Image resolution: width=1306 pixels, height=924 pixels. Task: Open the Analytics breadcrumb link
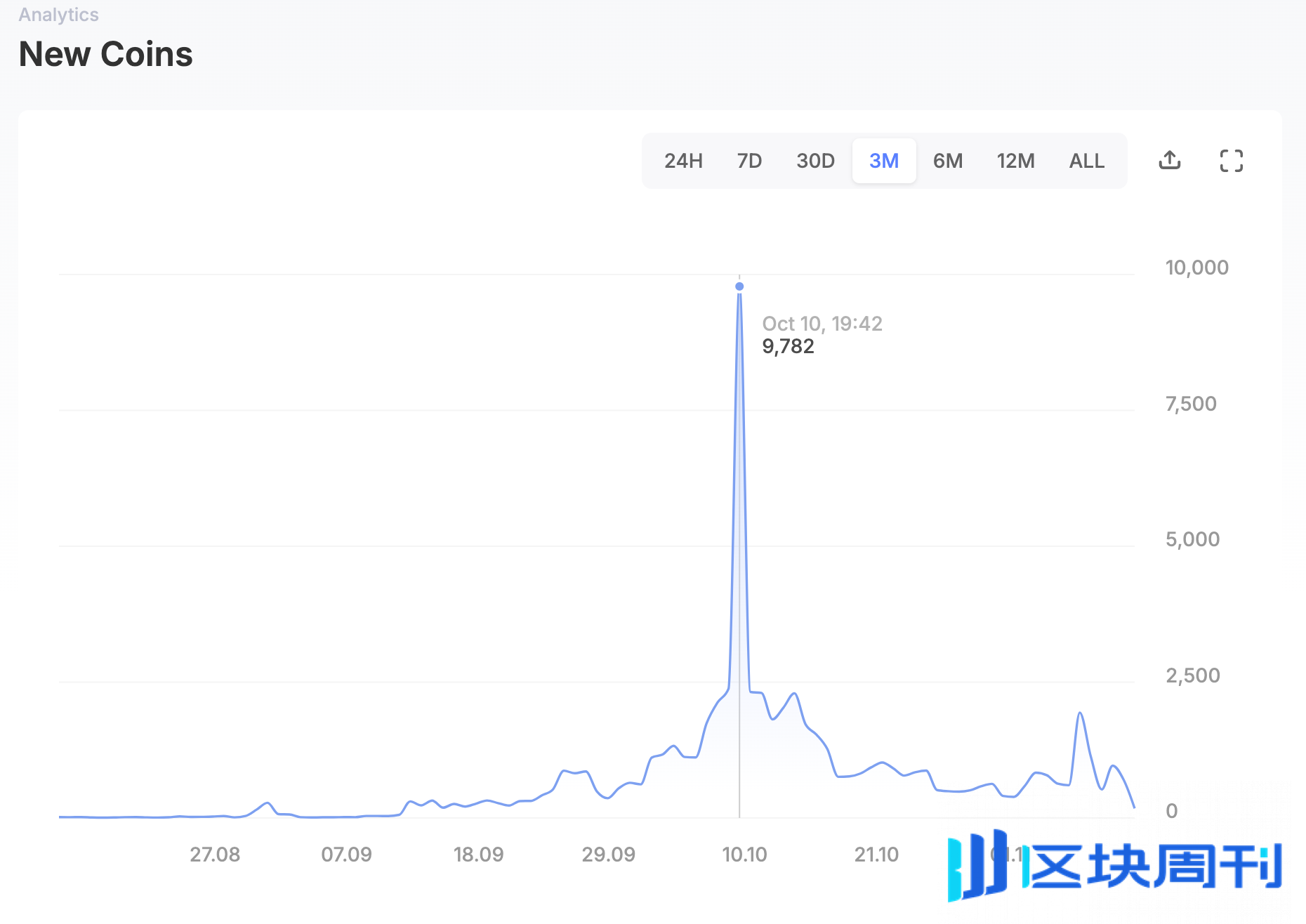pyautogui.click(x=58, y=15)
